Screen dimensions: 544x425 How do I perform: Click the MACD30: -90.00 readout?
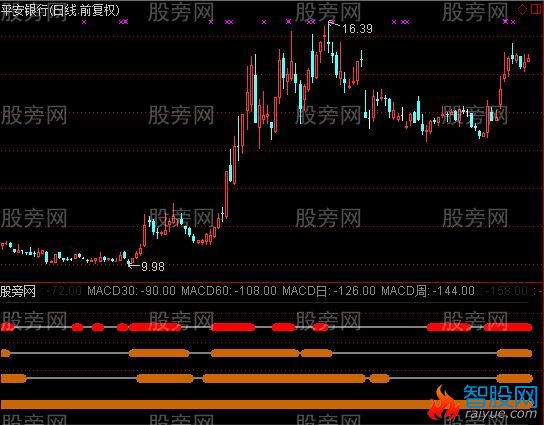[131, 291]
